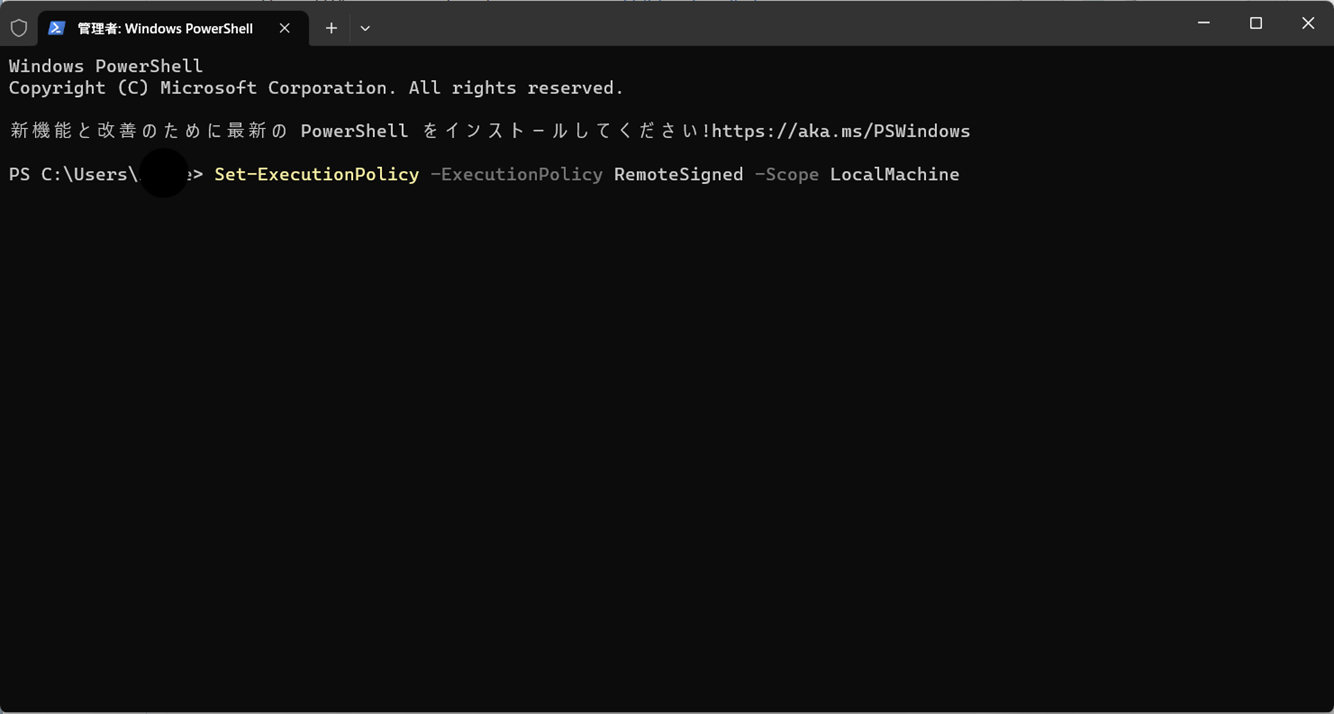The height and width of the screenshot is (714, 1334).
Task: Click the RemoteSigned argument text
Action: click(678, 174)
